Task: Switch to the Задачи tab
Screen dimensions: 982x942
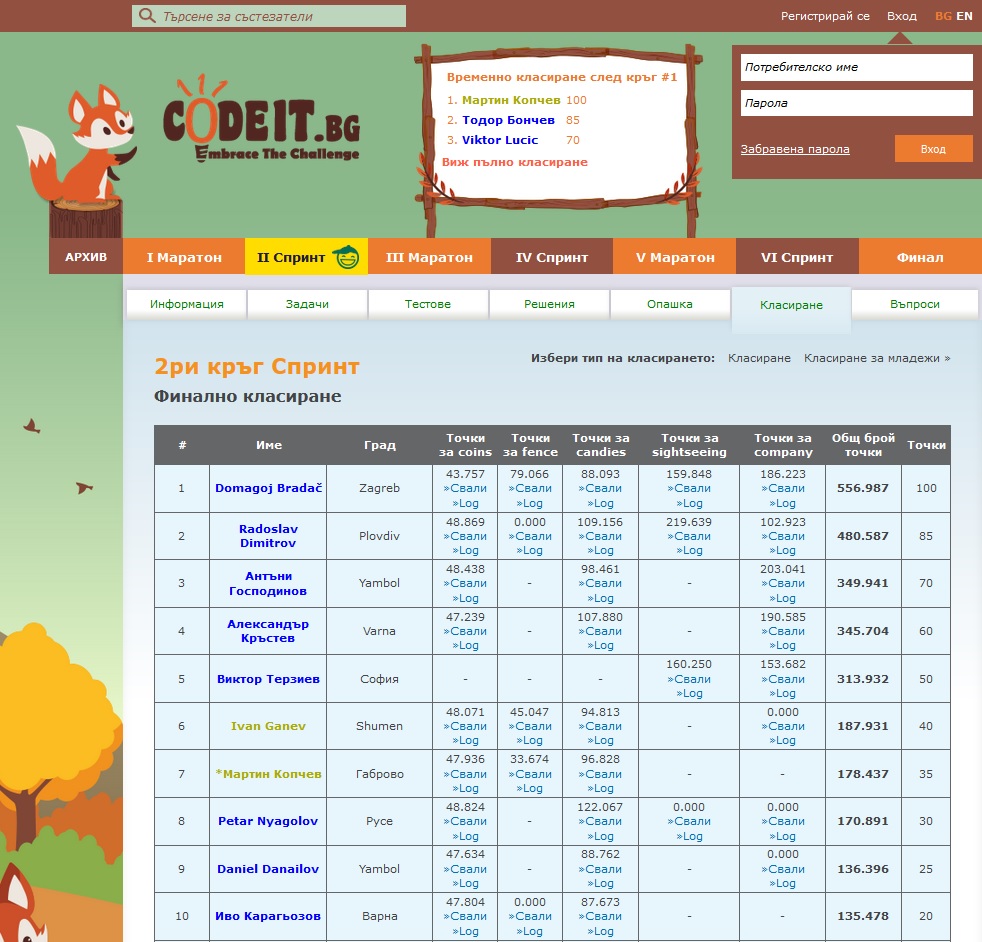Action: click(307, 304)
